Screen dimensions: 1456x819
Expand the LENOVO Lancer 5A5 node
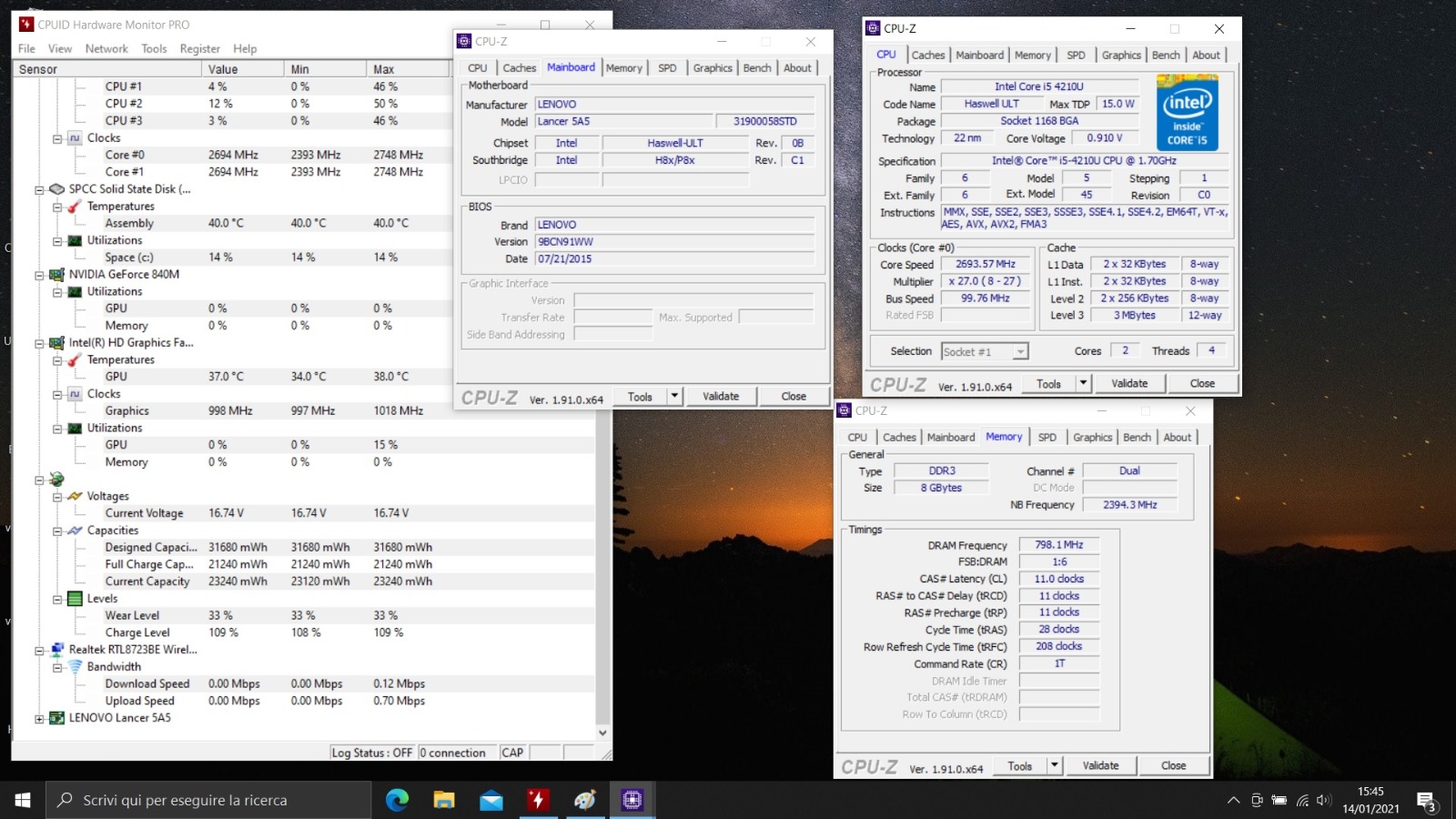(x=39, y=719)
